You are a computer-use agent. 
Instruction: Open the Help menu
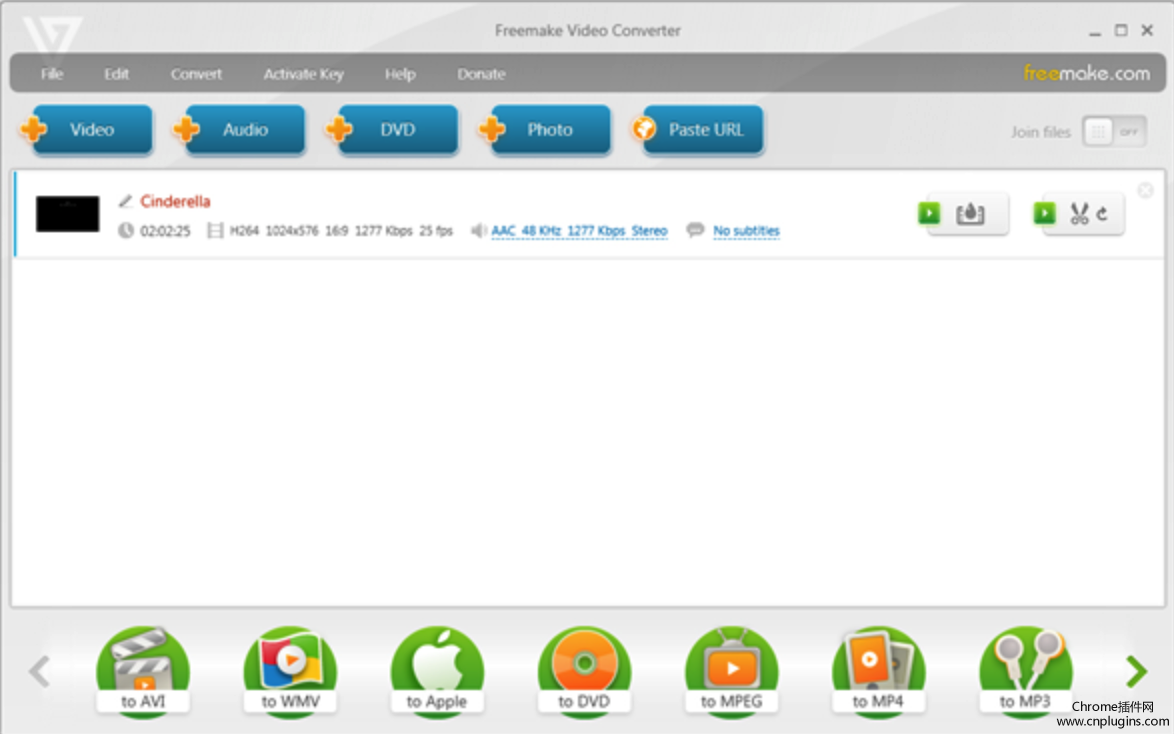pyautogui.click(x=400, y=74)
